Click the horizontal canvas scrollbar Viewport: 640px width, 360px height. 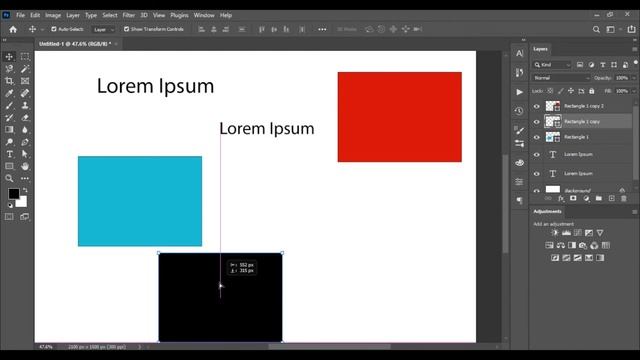(329, 347)
